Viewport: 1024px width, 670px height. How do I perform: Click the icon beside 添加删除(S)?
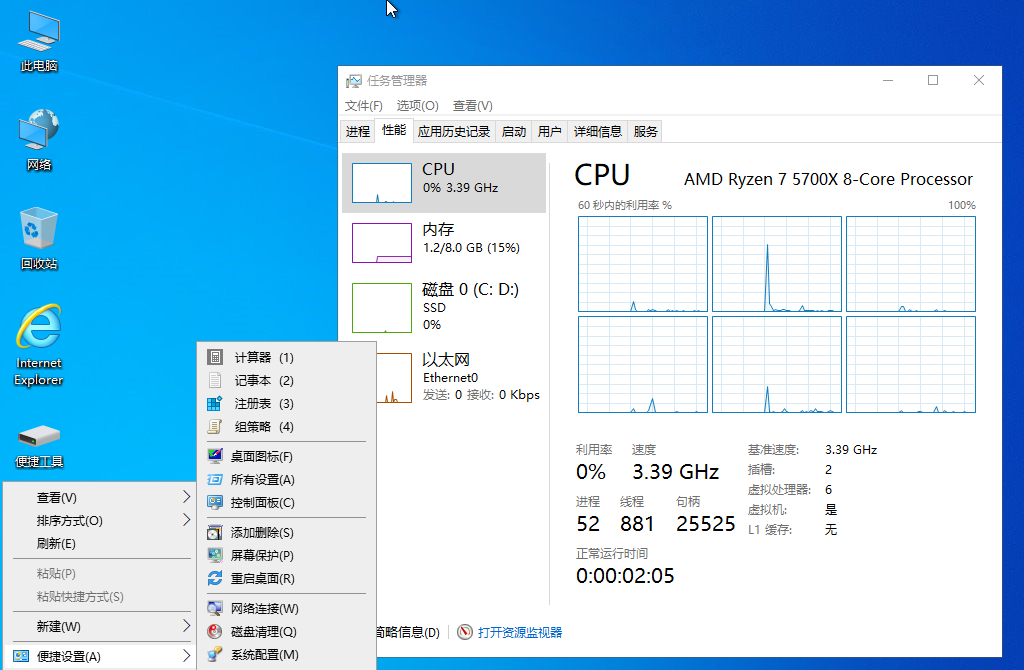click(215, 532)
